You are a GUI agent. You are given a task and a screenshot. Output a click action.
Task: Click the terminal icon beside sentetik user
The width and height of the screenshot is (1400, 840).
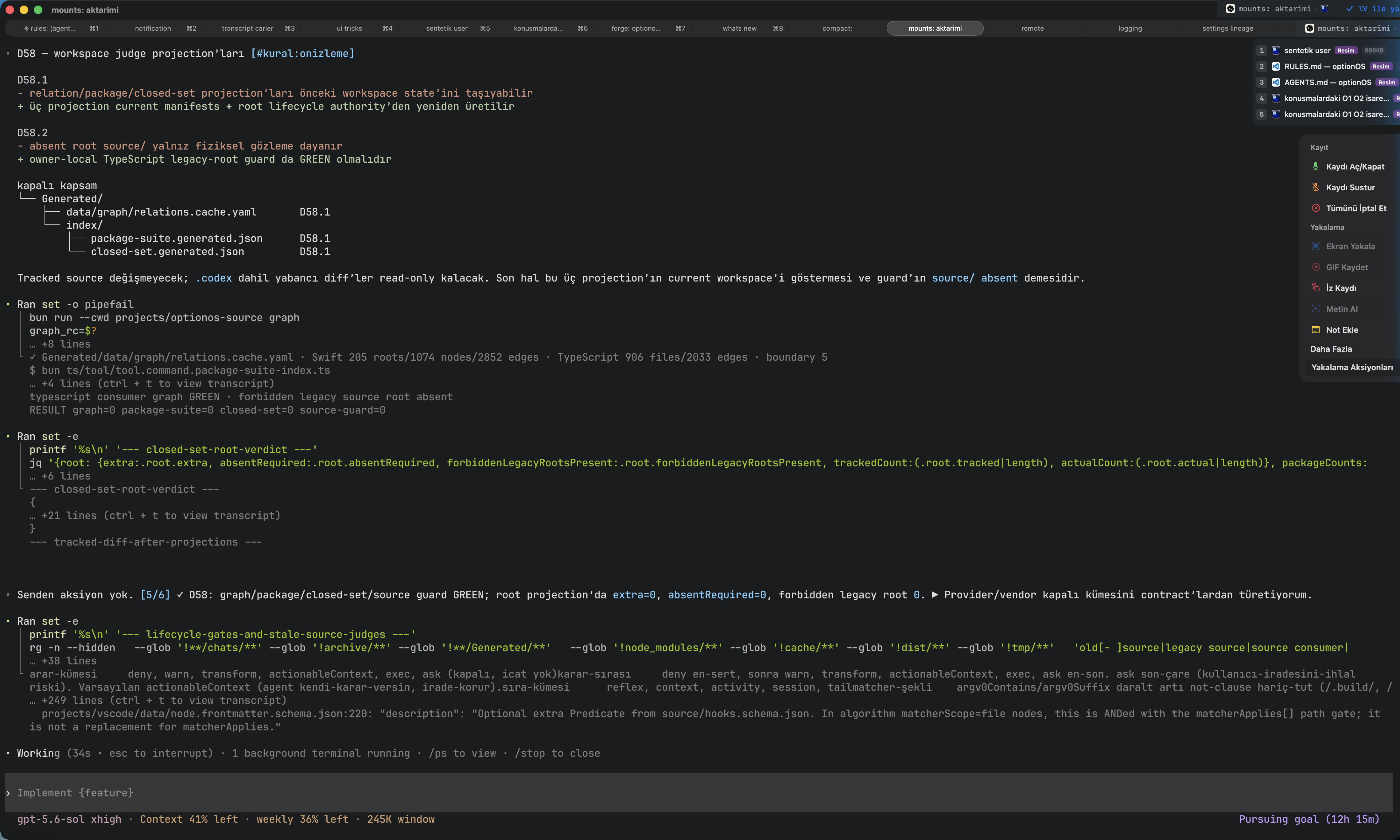[1276, 50]
